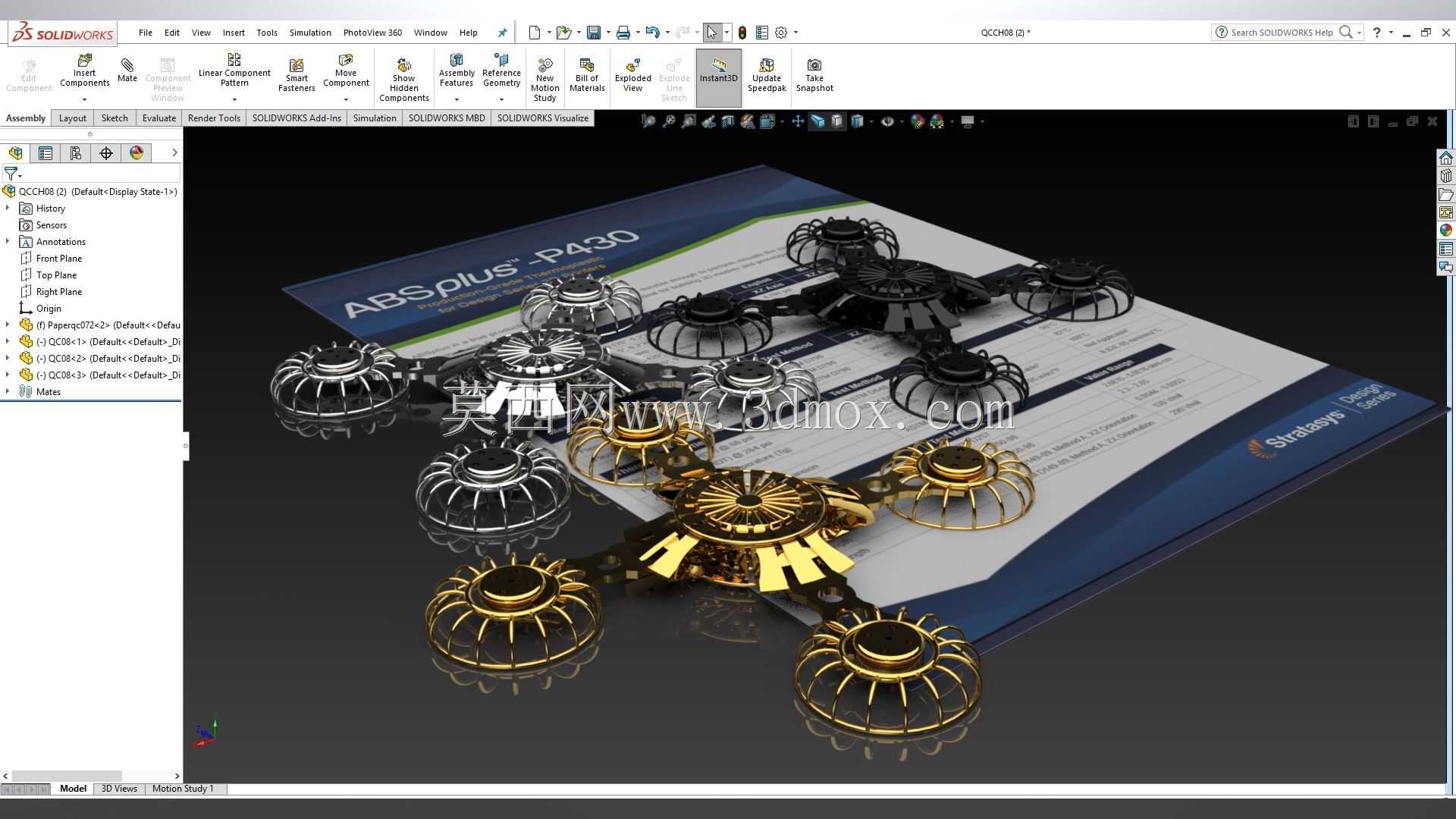This screenshot has width=1456, height=819.
Task: Open task pane Design Library icon
Action: 1446,176
